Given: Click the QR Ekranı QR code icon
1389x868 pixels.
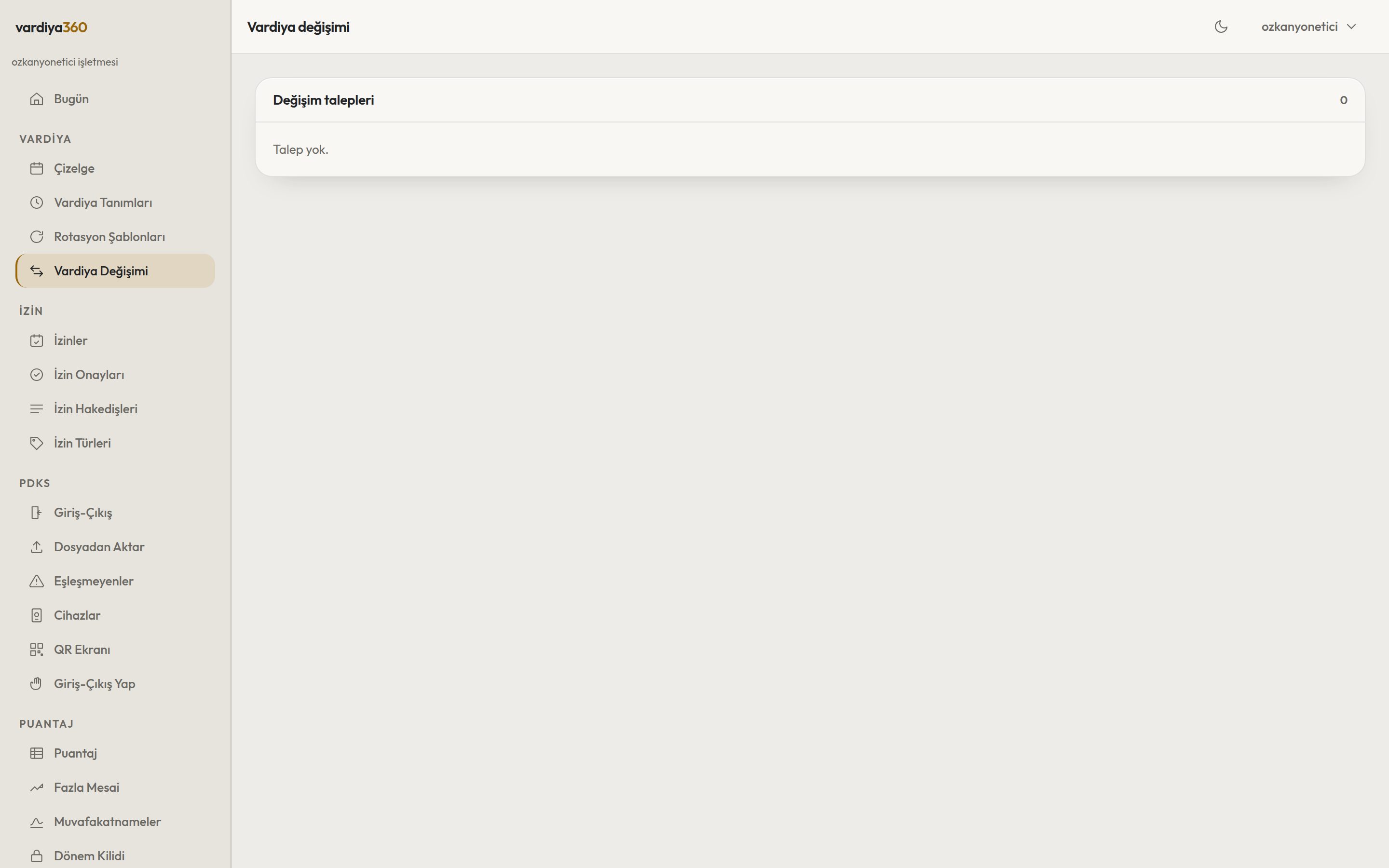Looking at the screenshot, I should point(37,649).
